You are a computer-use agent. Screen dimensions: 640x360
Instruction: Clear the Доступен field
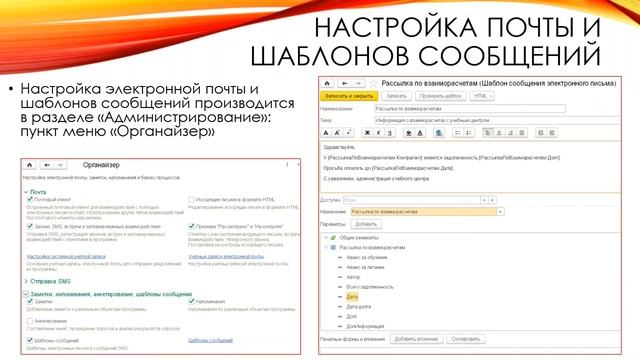(x=492, y=200)
